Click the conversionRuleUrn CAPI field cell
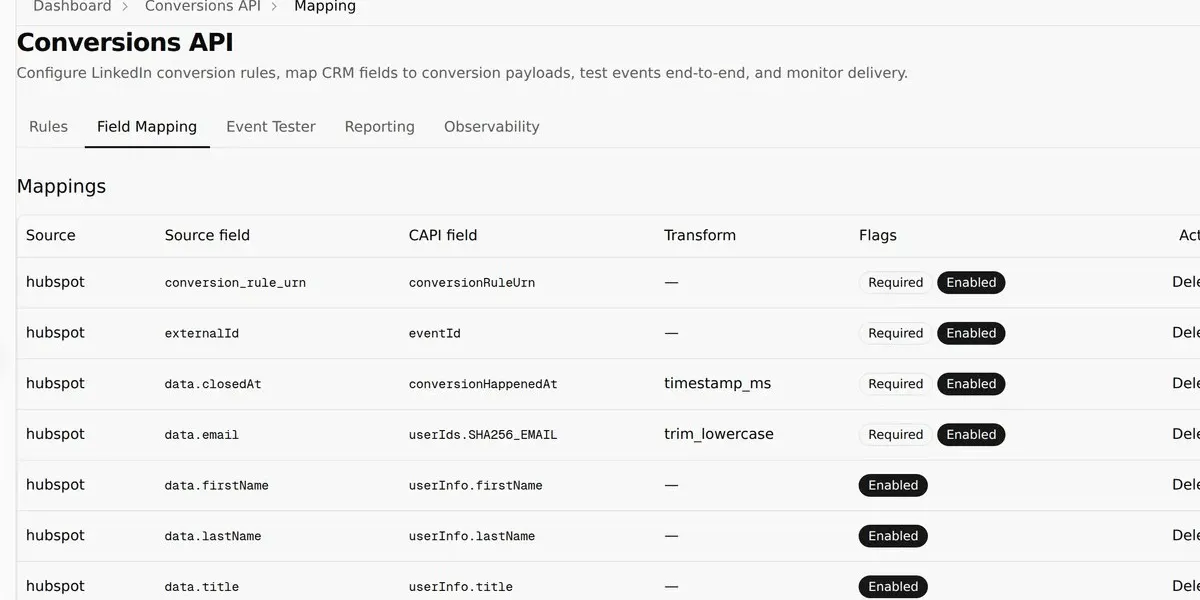 472,283
